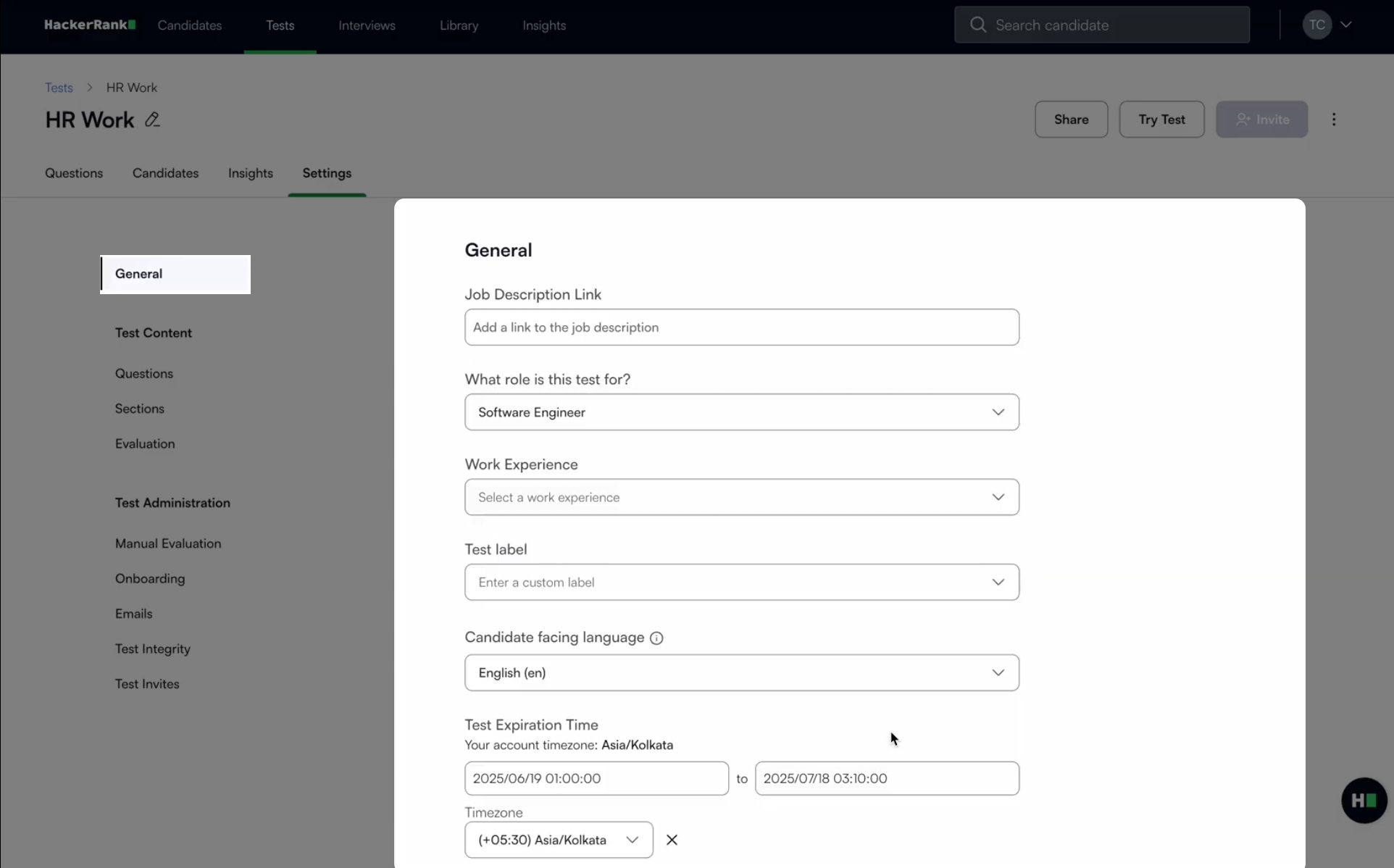This screenshot has height=868, width=1394.
Task: Go to Test Integrity settings section
Action: click(x=152, y=649)
